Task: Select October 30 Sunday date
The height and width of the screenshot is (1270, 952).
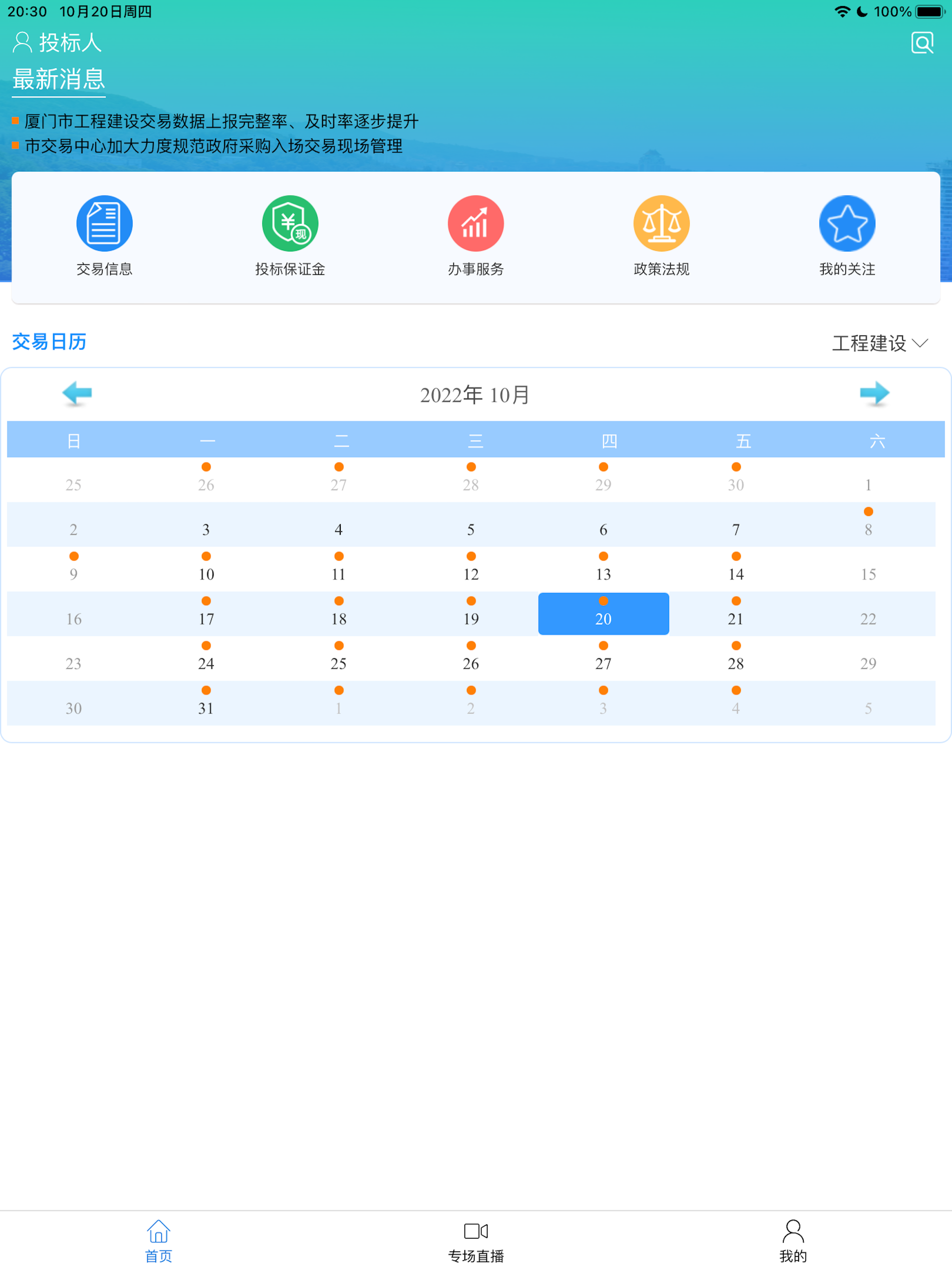Action: click(x=73, y=703)
